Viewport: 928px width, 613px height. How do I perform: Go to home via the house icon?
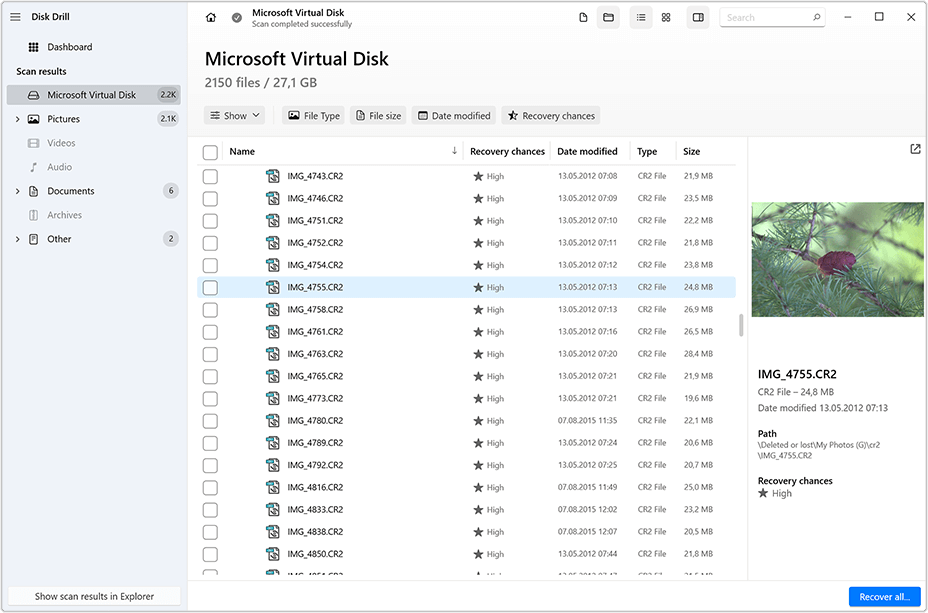coord(211,18)
